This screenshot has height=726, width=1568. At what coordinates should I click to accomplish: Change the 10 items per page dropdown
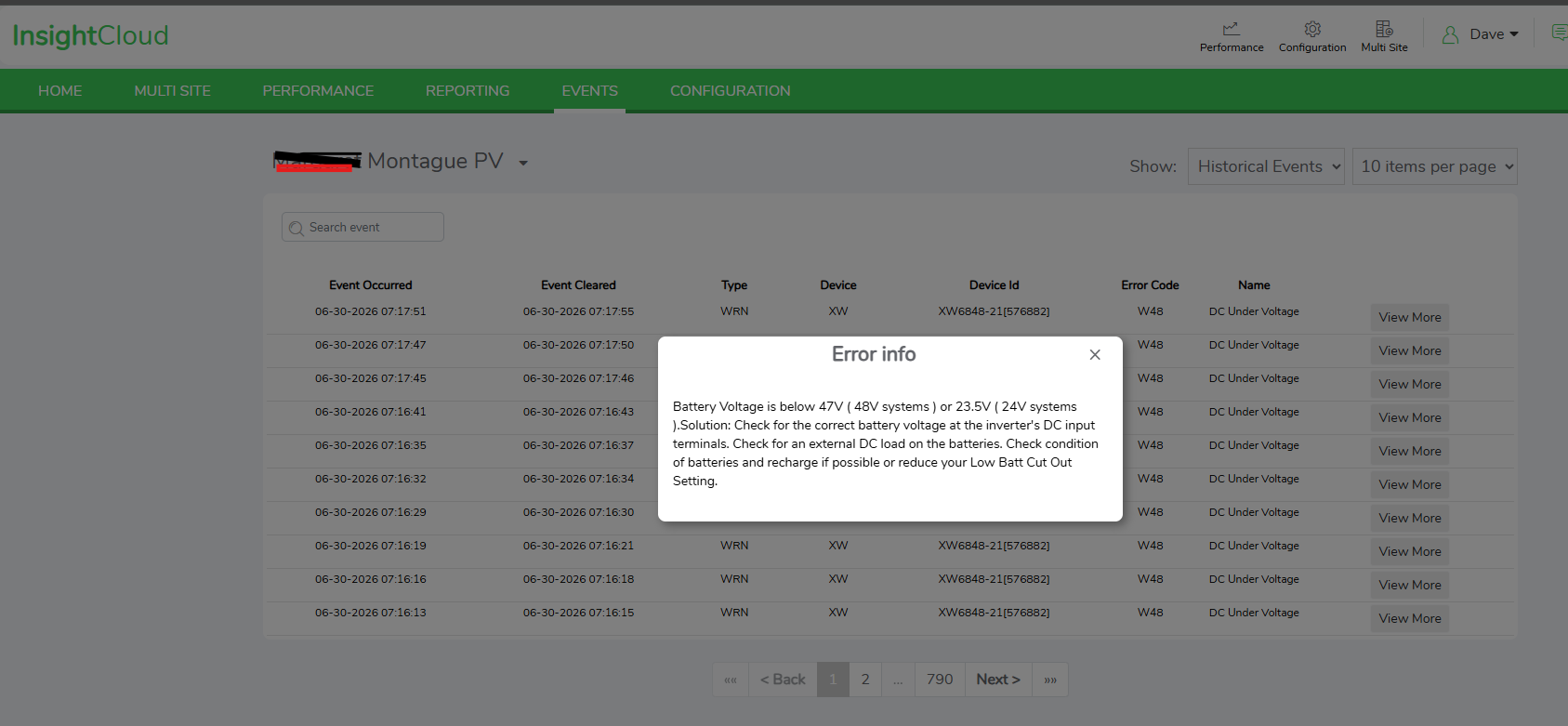[x=1435, y=166]
